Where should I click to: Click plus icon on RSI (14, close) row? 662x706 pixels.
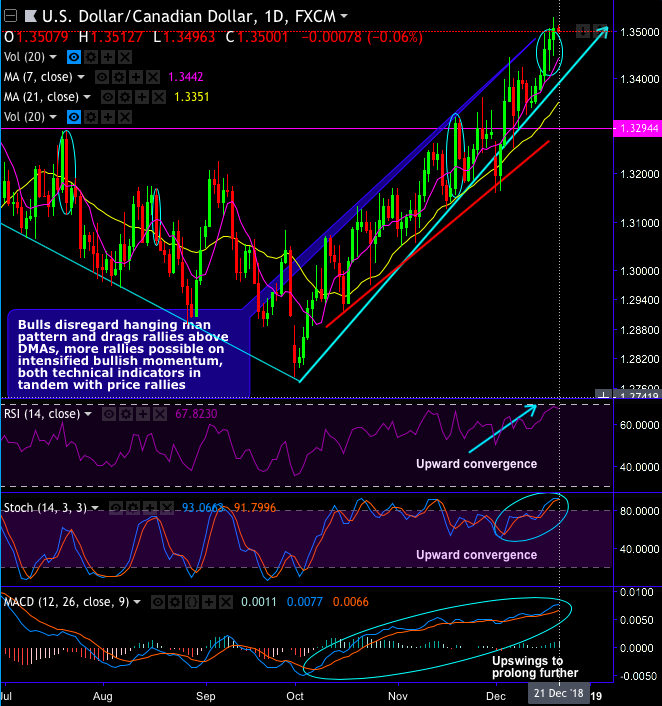coord(143,414)
